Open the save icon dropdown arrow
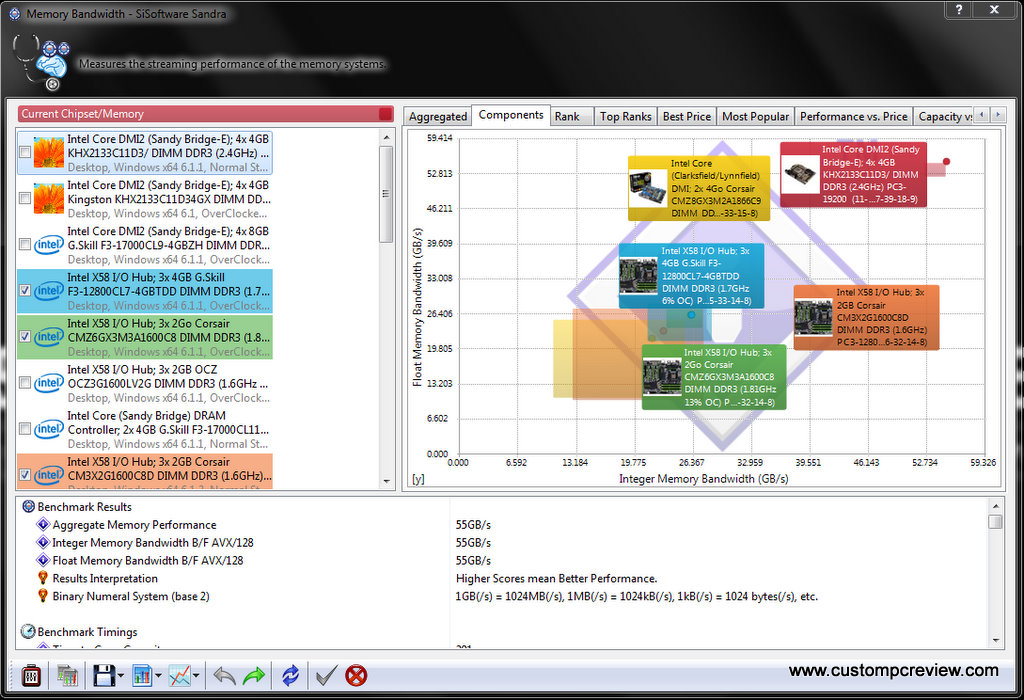1024x700 pixels. click(x=121, y=676)
